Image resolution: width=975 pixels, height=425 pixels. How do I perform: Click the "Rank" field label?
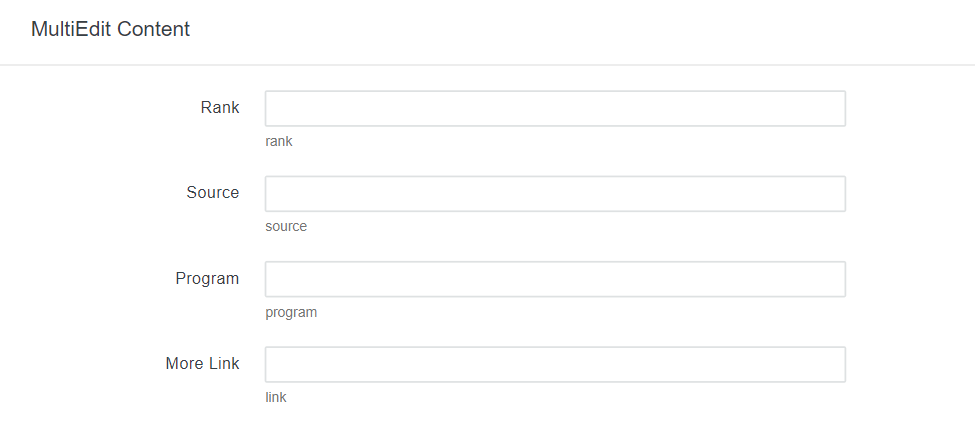(220, 107)
